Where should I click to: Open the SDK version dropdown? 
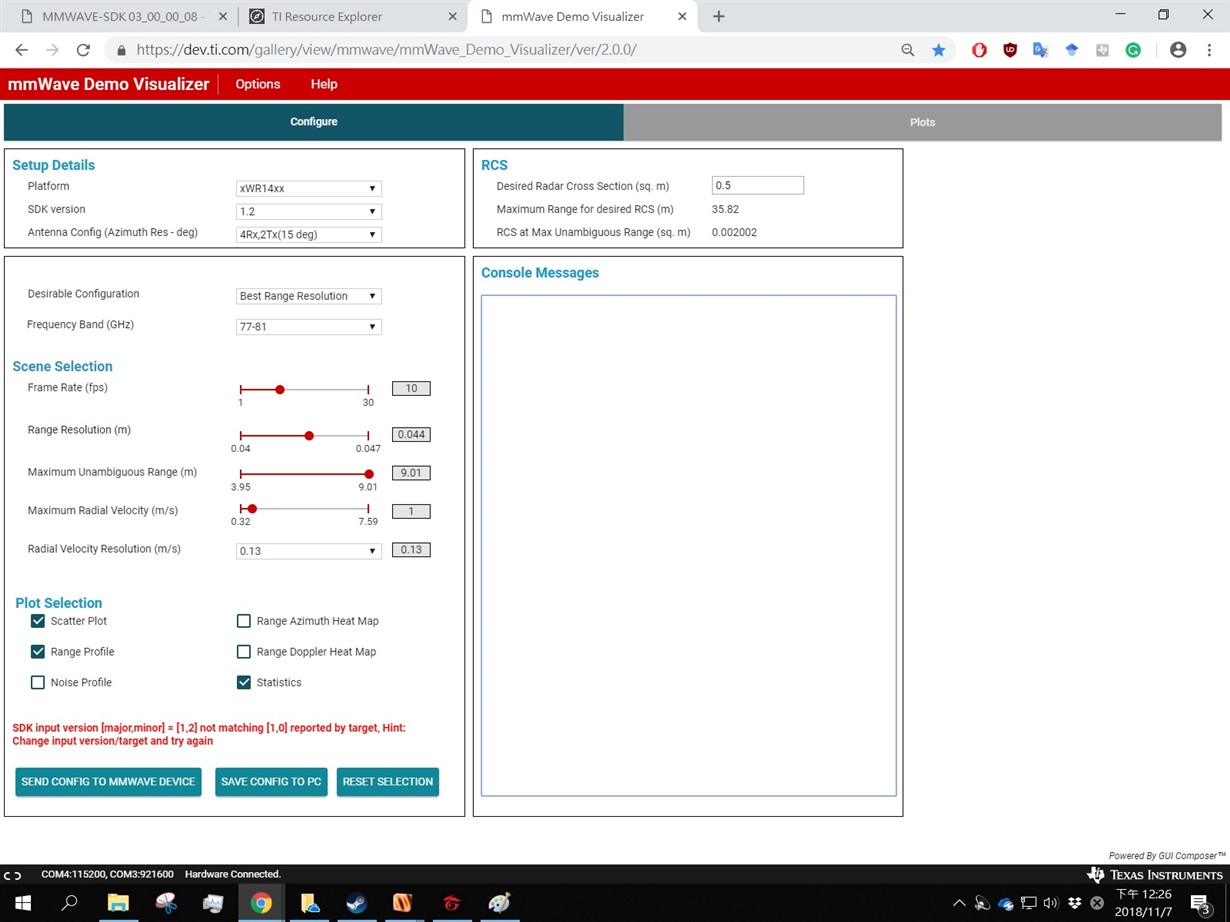click(309, 211)
